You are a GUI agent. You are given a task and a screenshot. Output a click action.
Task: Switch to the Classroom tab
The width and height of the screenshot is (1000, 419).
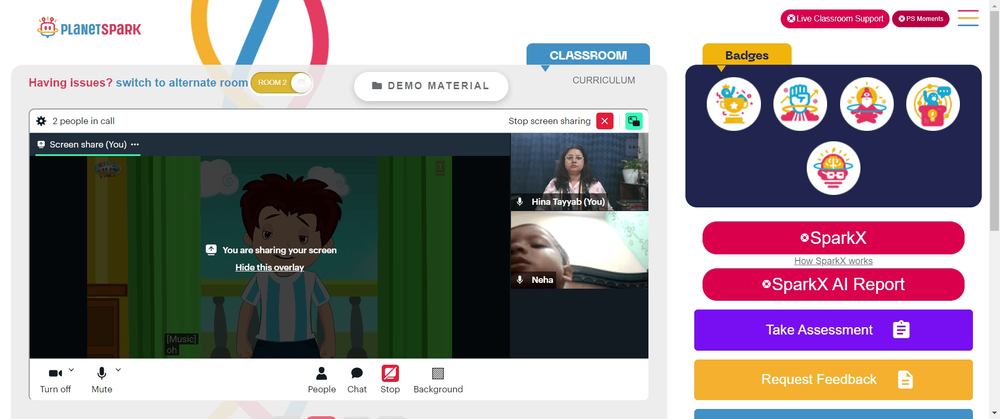[588, 55]
